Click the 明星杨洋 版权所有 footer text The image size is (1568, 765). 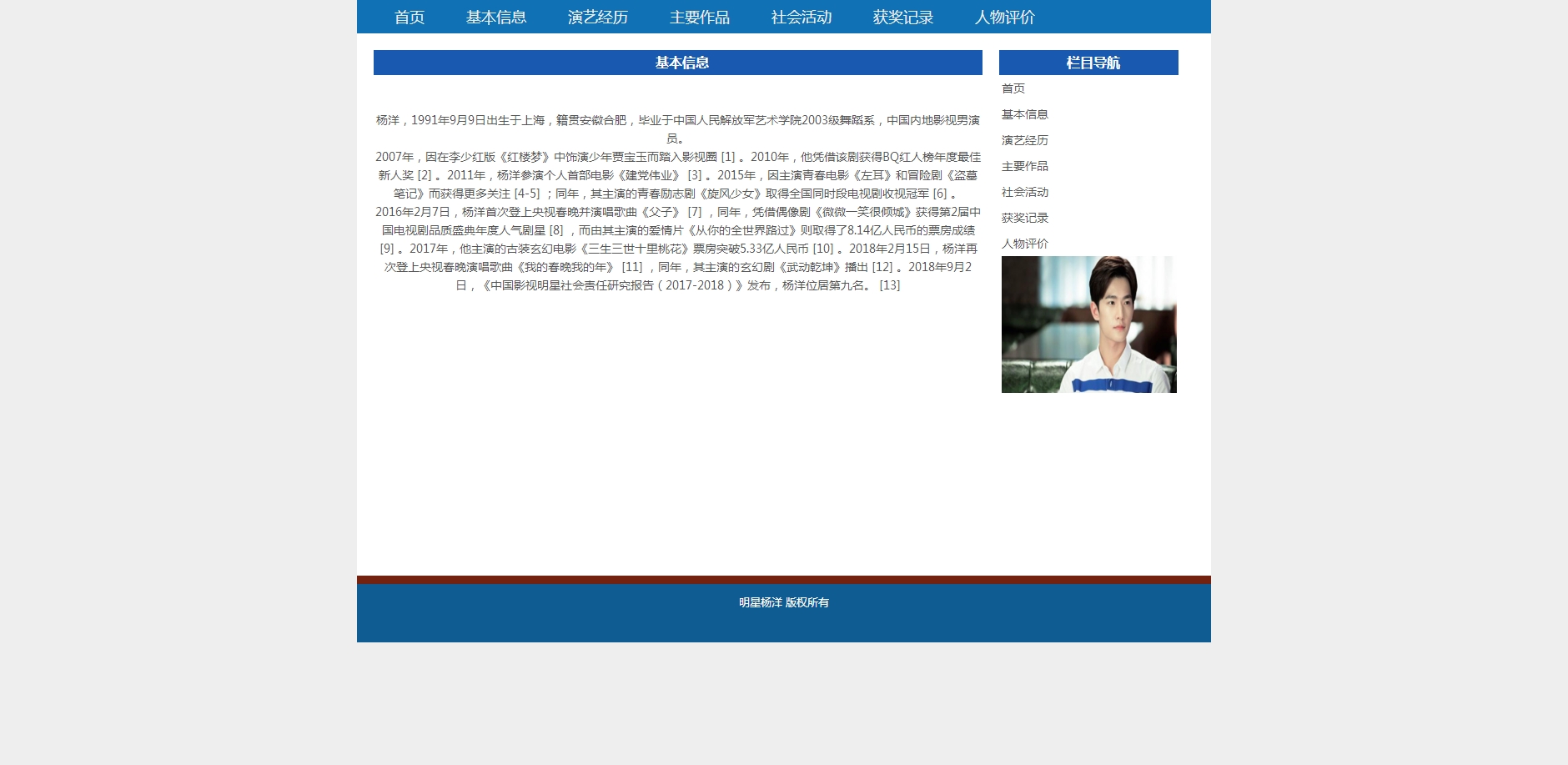(783, 602)
